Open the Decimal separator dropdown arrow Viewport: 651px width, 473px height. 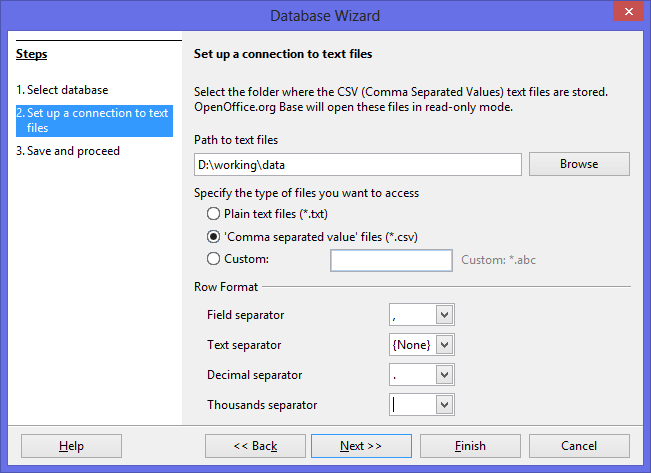445,375
